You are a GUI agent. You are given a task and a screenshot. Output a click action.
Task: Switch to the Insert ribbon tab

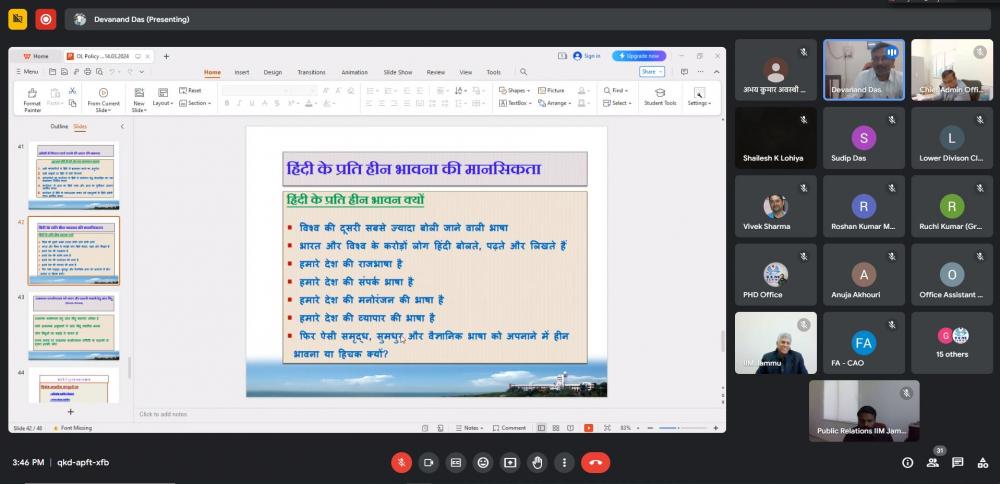coord(242,72)
